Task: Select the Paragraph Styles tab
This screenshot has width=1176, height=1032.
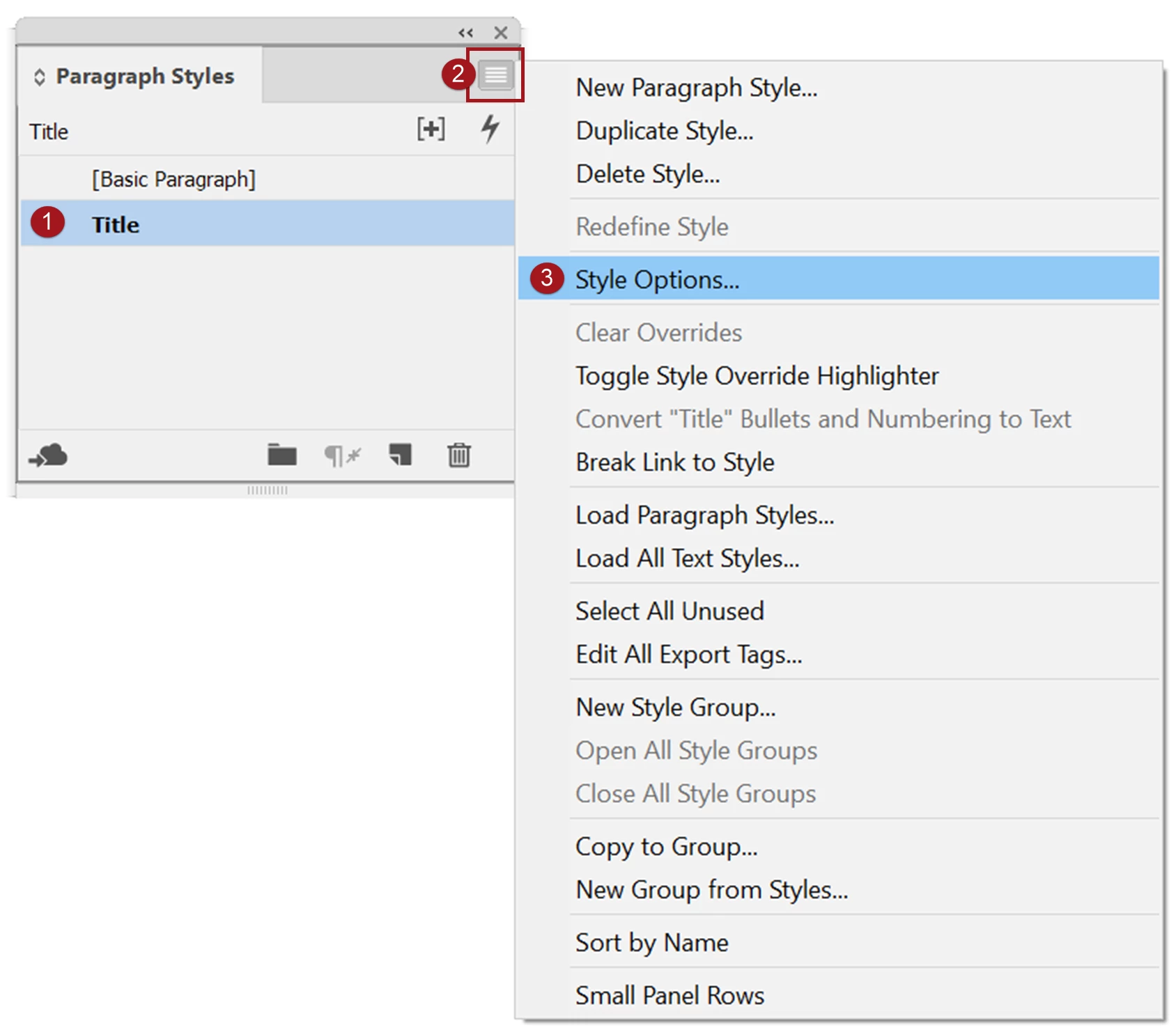Action: pos(139,75)
